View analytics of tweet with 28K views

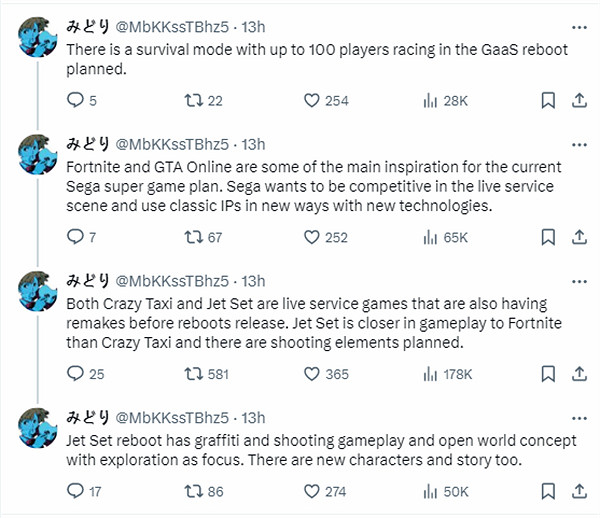pyautogui.click(x=432, y=100)
